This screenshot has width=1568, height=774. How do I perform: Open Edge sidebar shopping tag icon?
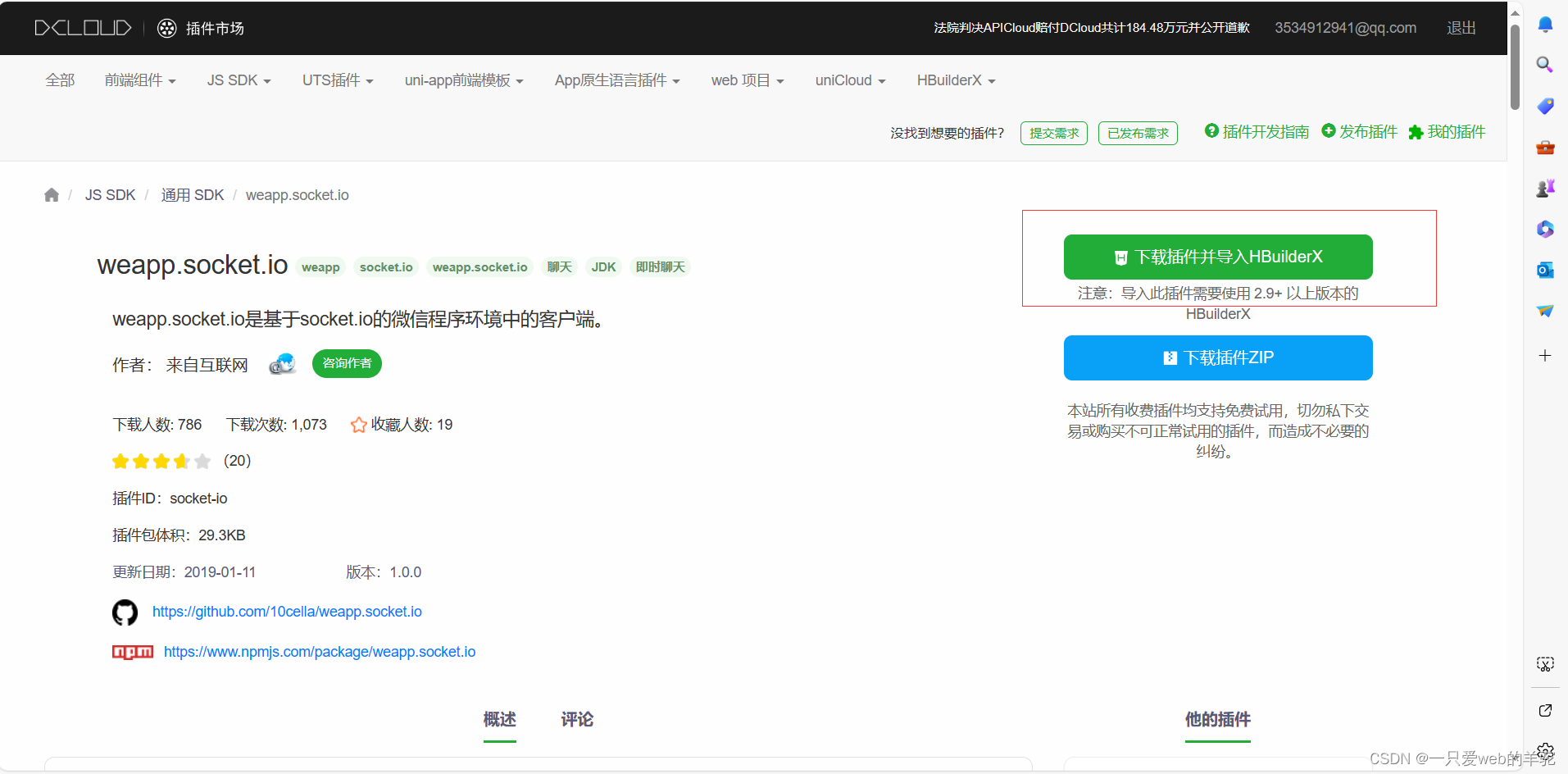[1545, 106]
